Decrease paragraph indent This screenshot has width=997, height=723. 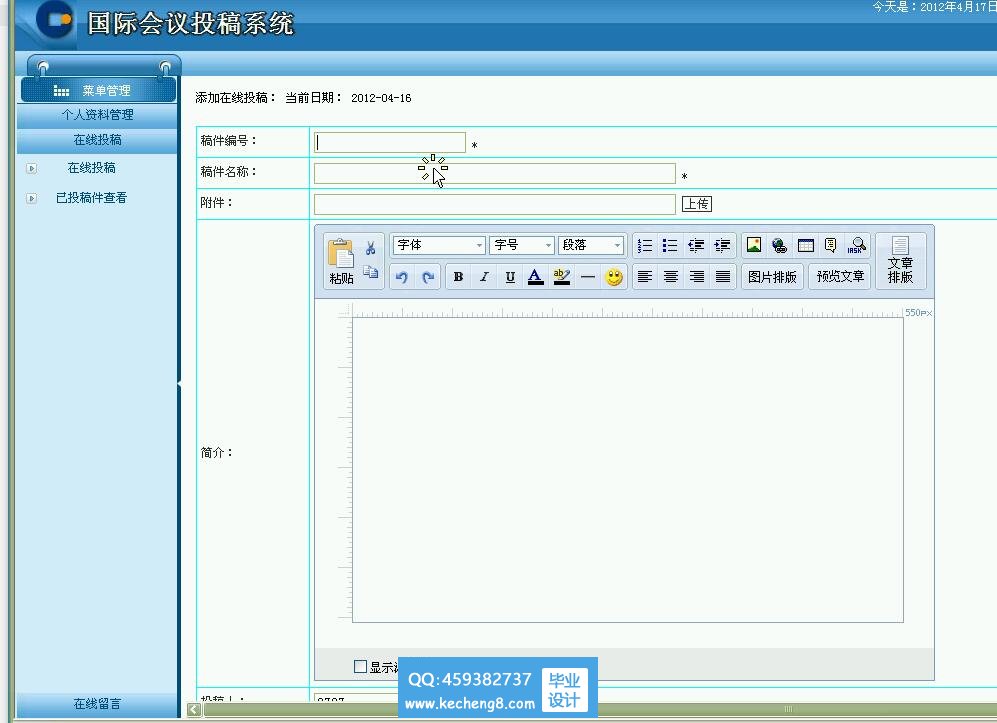[696, 245]
